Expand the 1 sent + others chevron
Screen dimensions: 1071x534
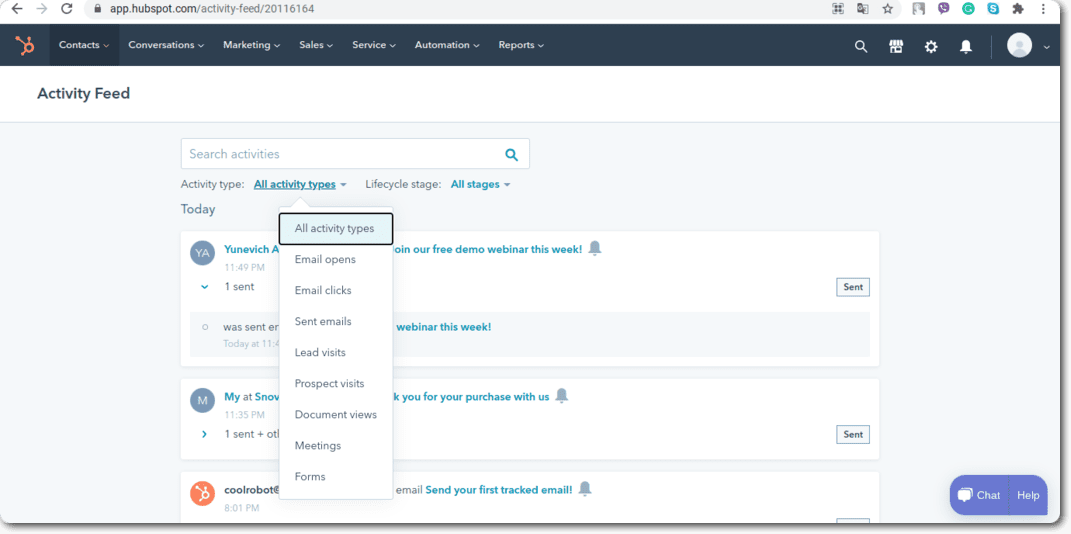pos(204,434)
